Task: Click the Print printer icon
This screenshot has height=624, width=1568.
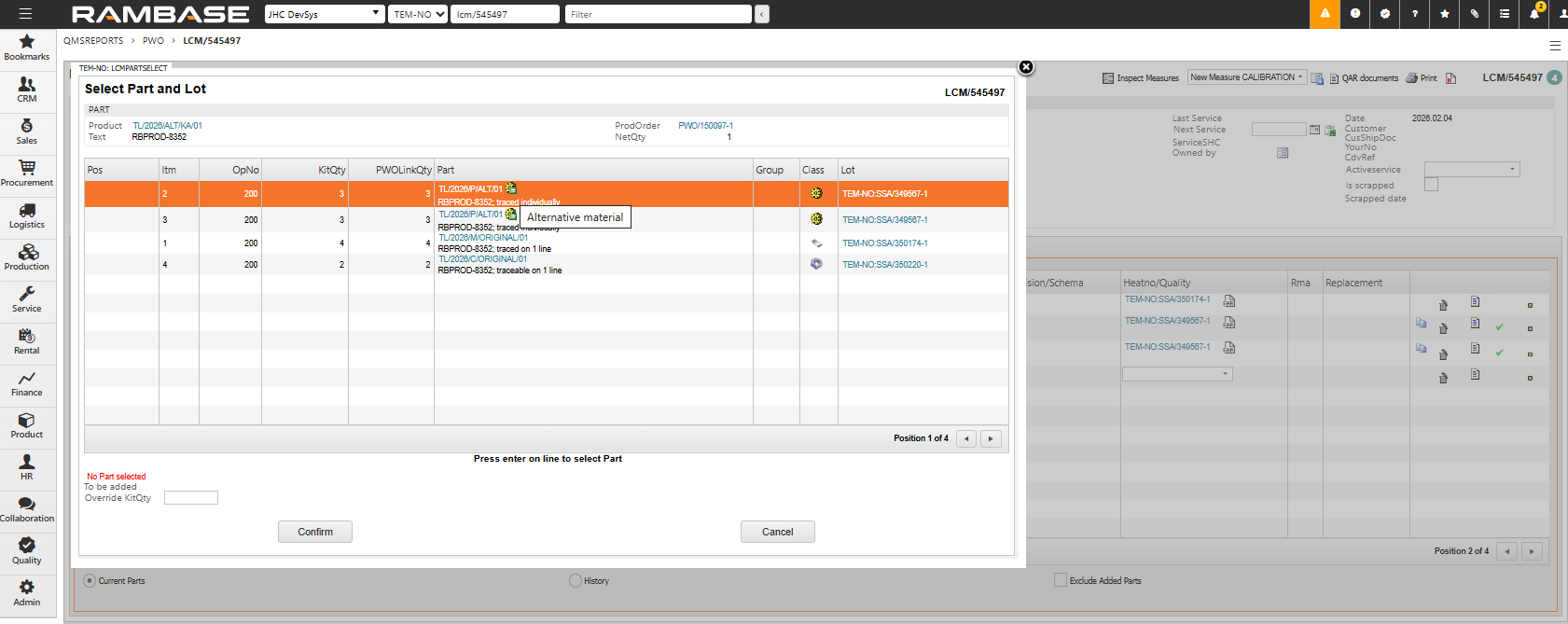Action: tap(1422, 78)
